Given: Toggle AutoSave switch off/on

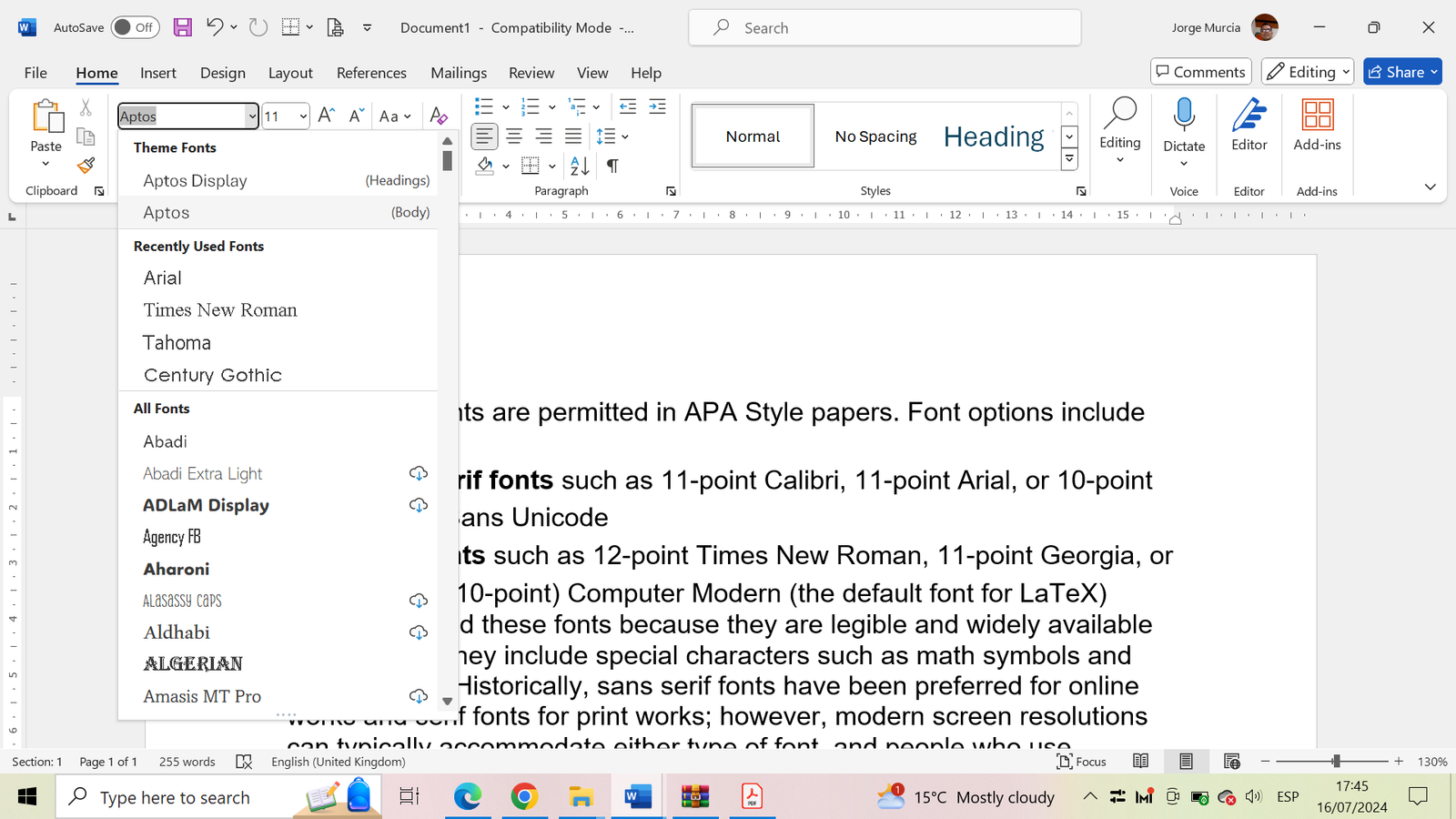Looking at the screenshot, I should coord(135,27).
